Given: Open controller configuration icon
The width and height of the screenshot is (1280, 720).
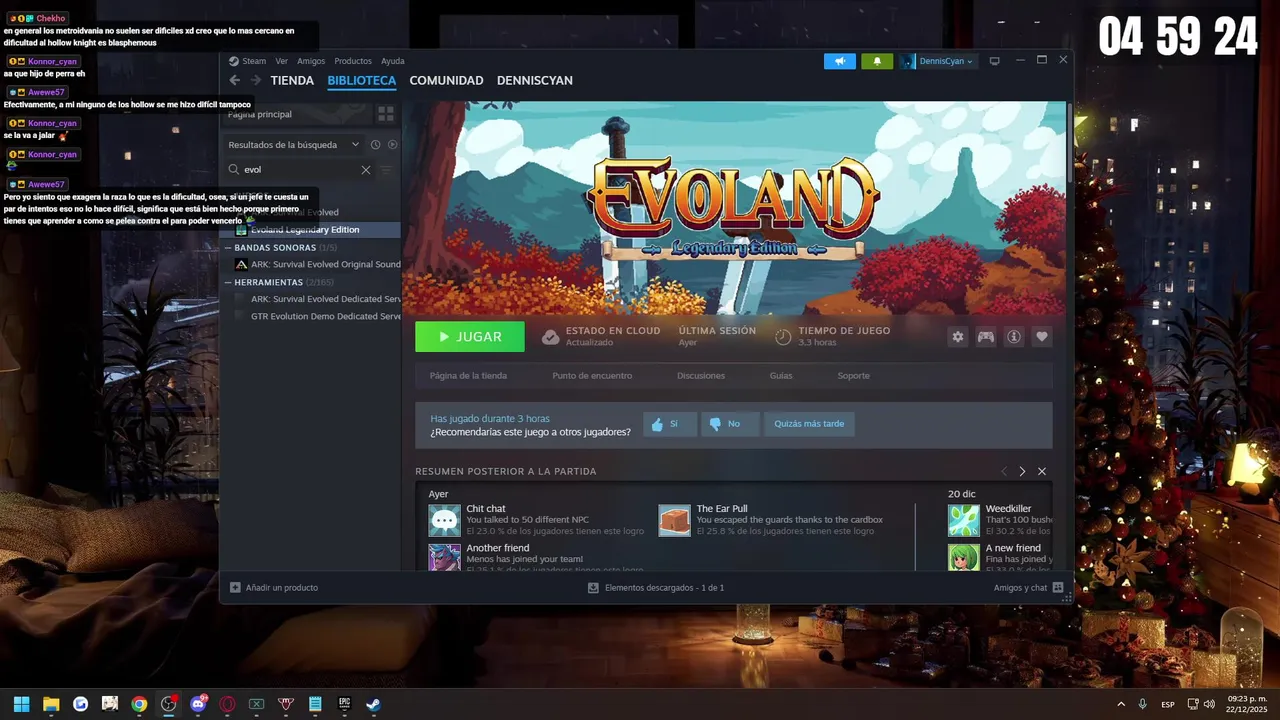Looking at the screenshot, I should pyautogui.click(x=986, y=337).
